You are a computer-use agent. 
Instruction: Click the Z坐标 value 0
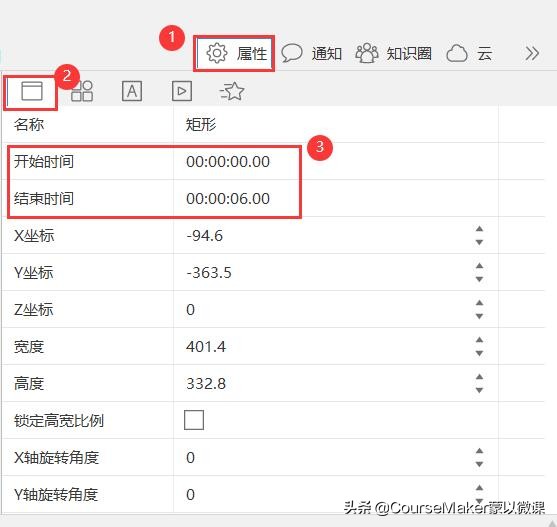190,310
